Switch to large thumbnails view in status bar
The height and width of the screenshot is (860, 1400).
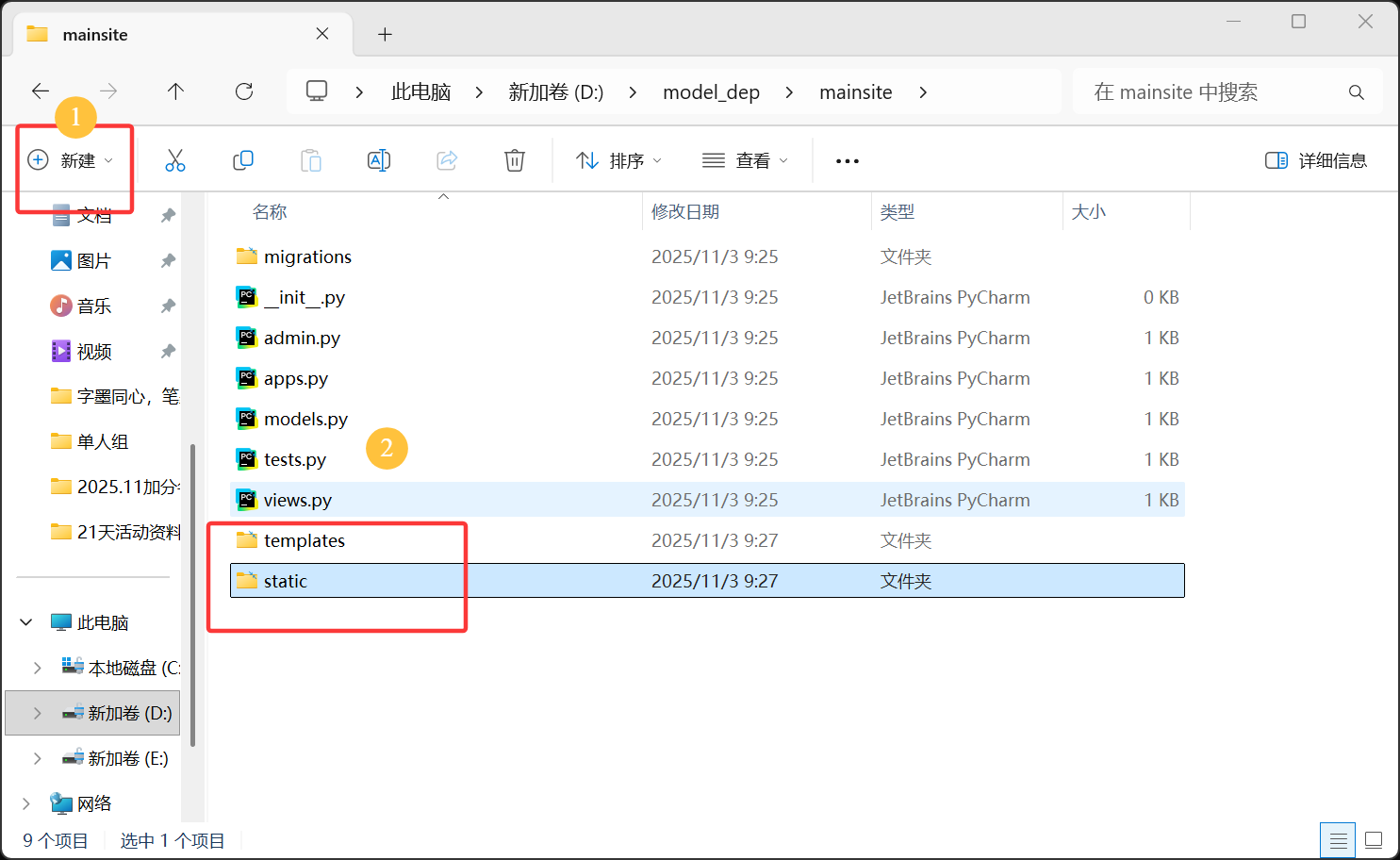click(1374, 839)
